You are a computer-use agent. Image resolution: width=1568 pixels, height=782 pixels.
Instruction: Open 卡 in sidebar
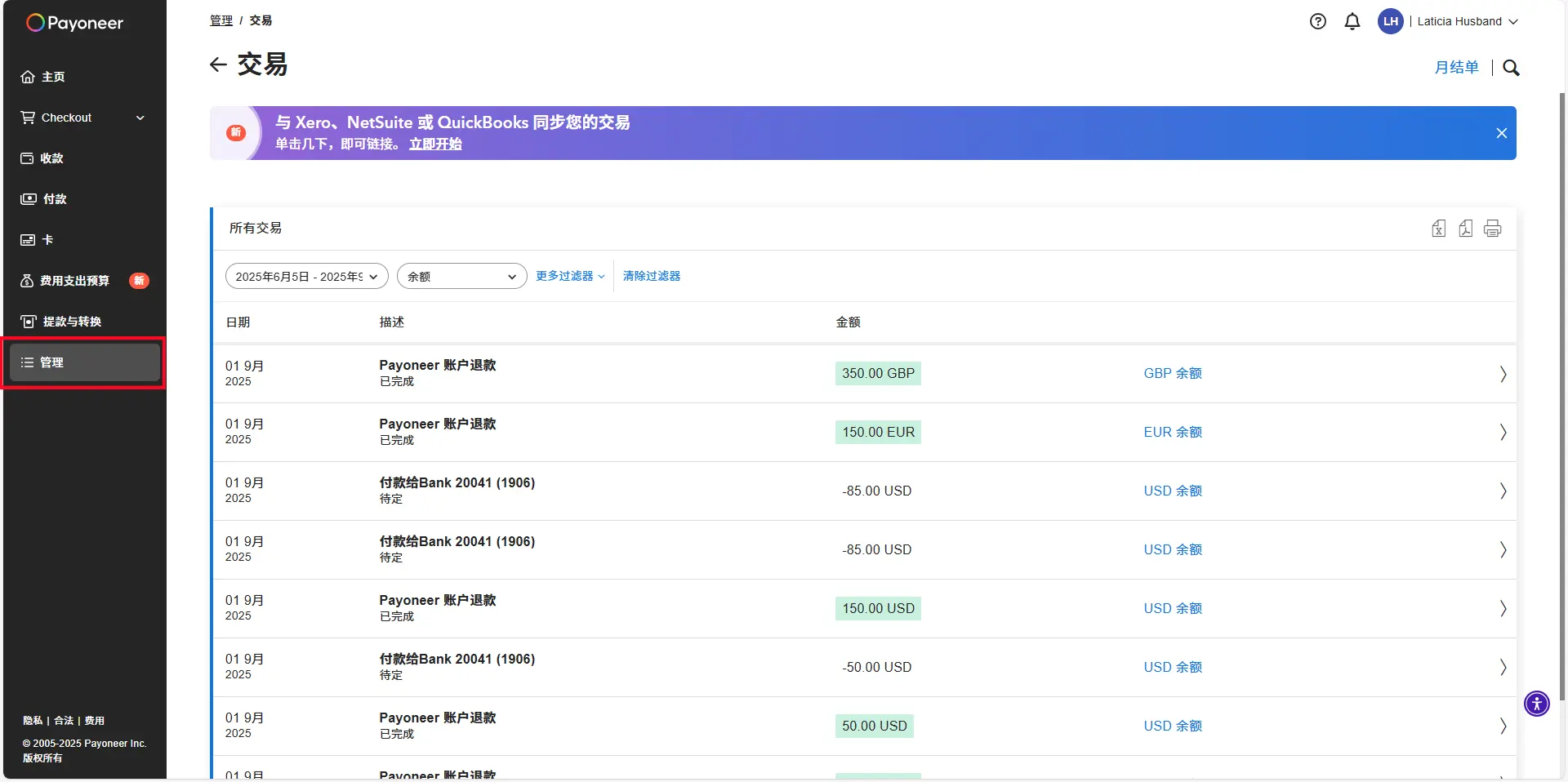pos(83,240)
